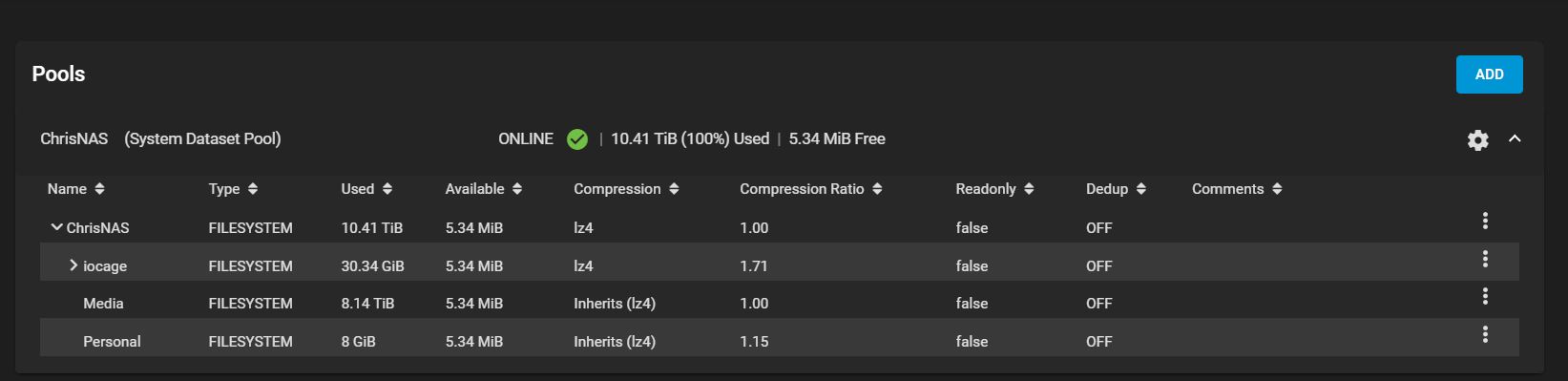Select the Personal dataset row
Viewport: 1568px width, 381px height.
coord(779,341)
